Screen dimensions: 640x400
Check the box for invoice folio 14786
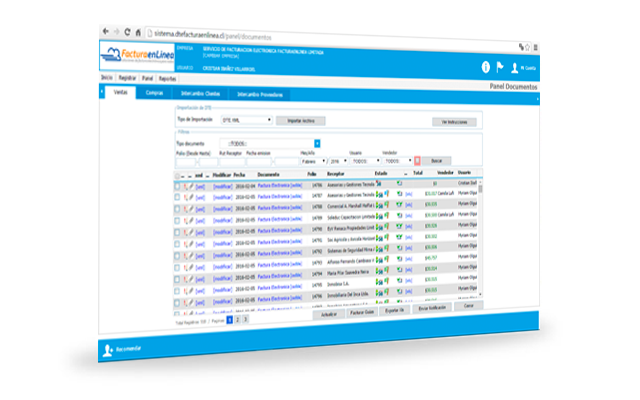click(178, 186)
